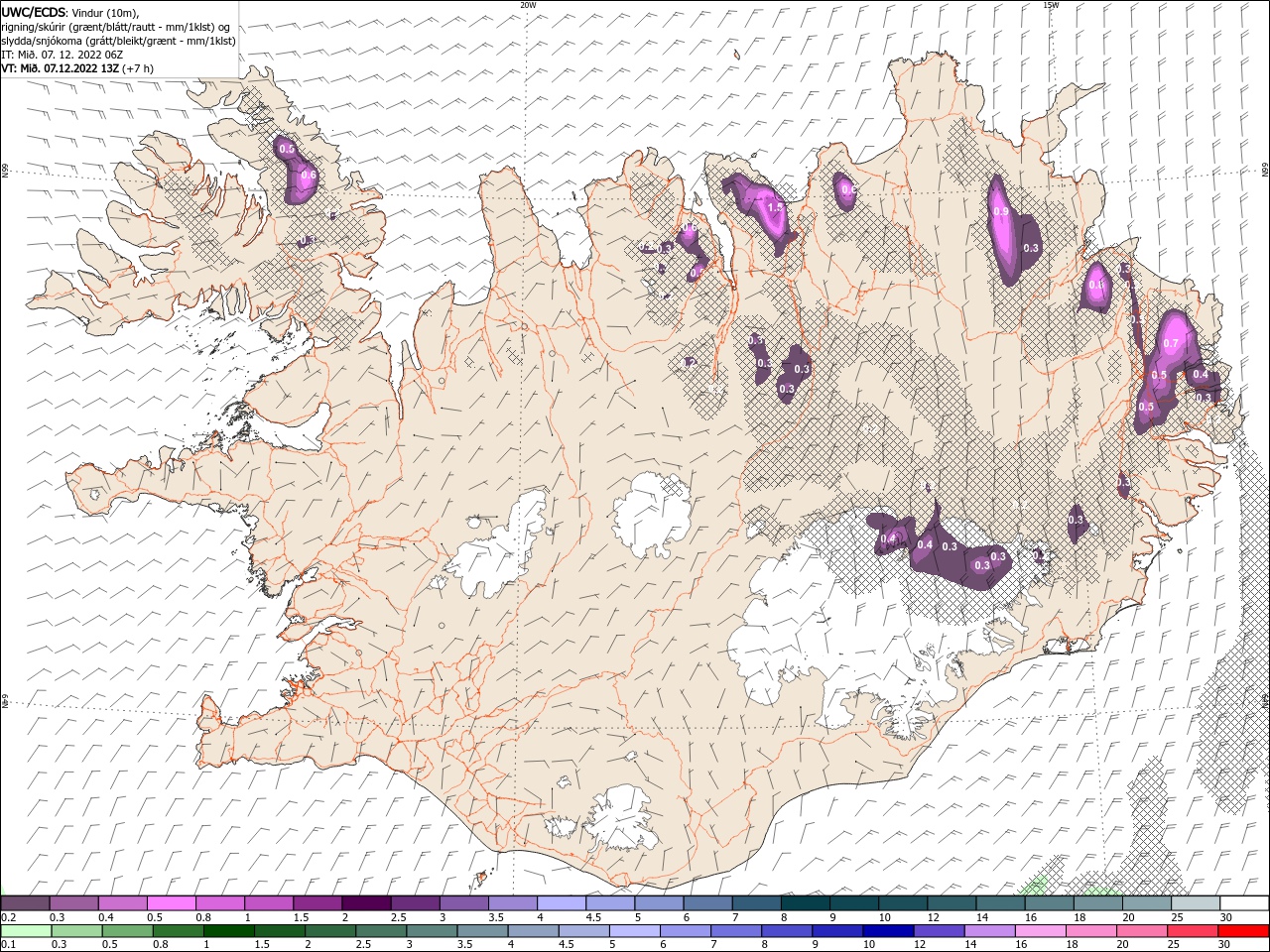This screenshot has width=1270, height=952.
Task: Click the 0.2 dark mauve snow-scale swatch
Action: (x=27, y=903)
